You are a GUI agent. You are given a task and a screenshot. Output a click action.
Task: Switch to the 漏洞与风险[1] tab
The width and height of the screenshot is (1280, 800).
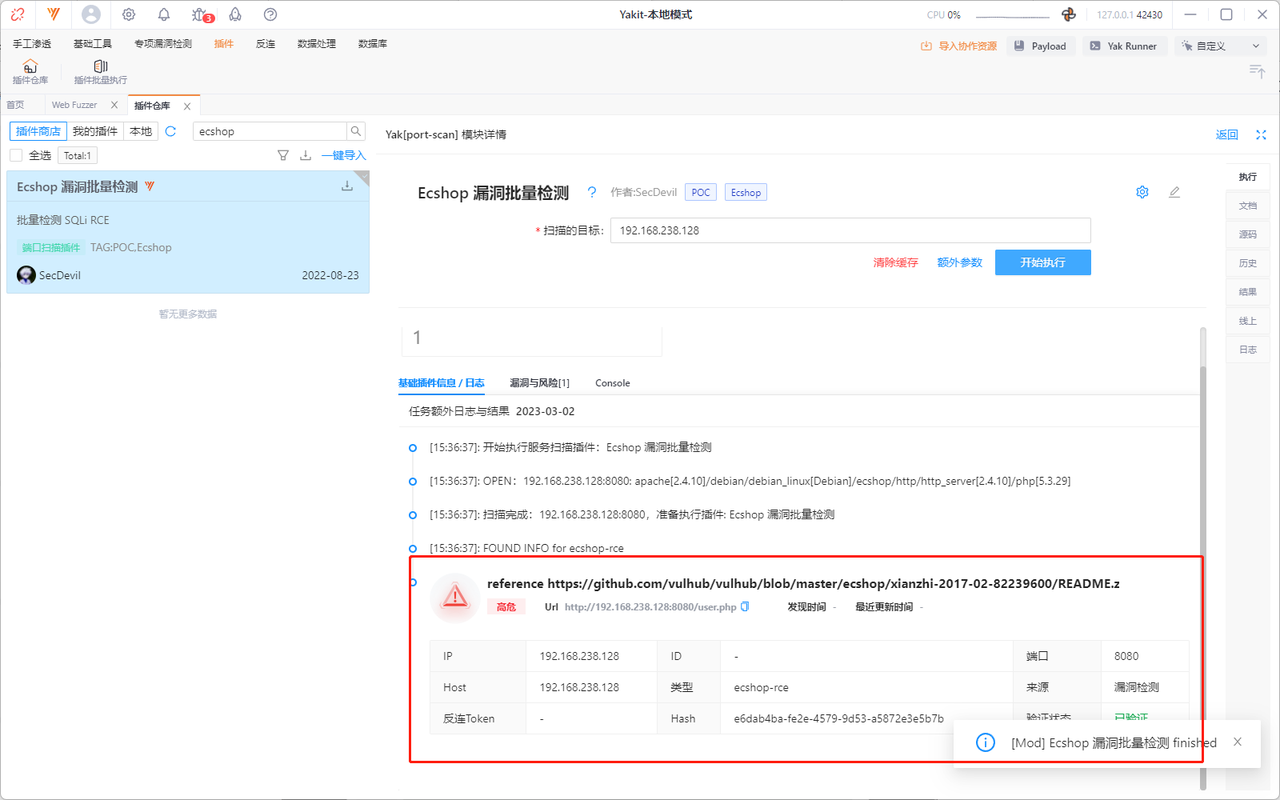coord(540,383)
